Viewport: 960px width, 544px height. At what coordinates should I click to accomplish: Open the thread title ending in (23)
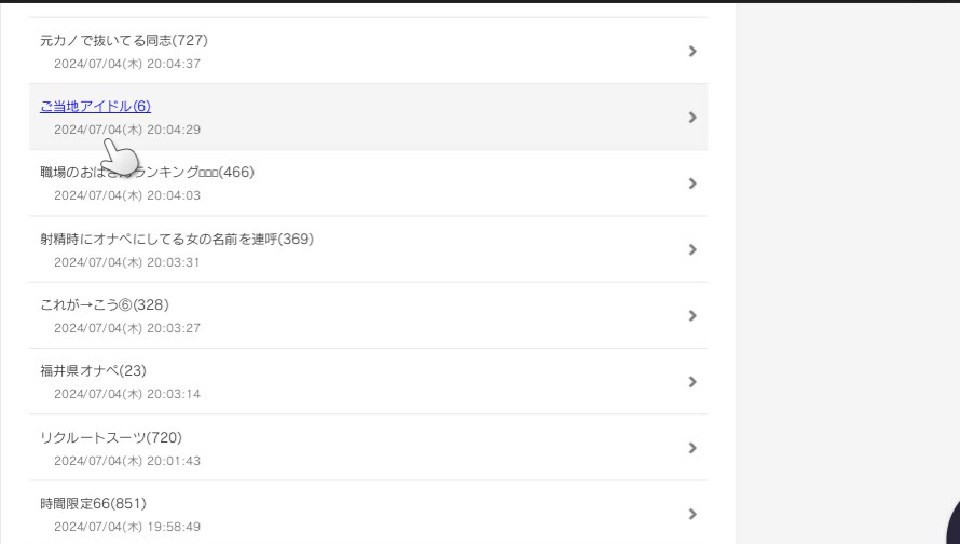point(93,371)
